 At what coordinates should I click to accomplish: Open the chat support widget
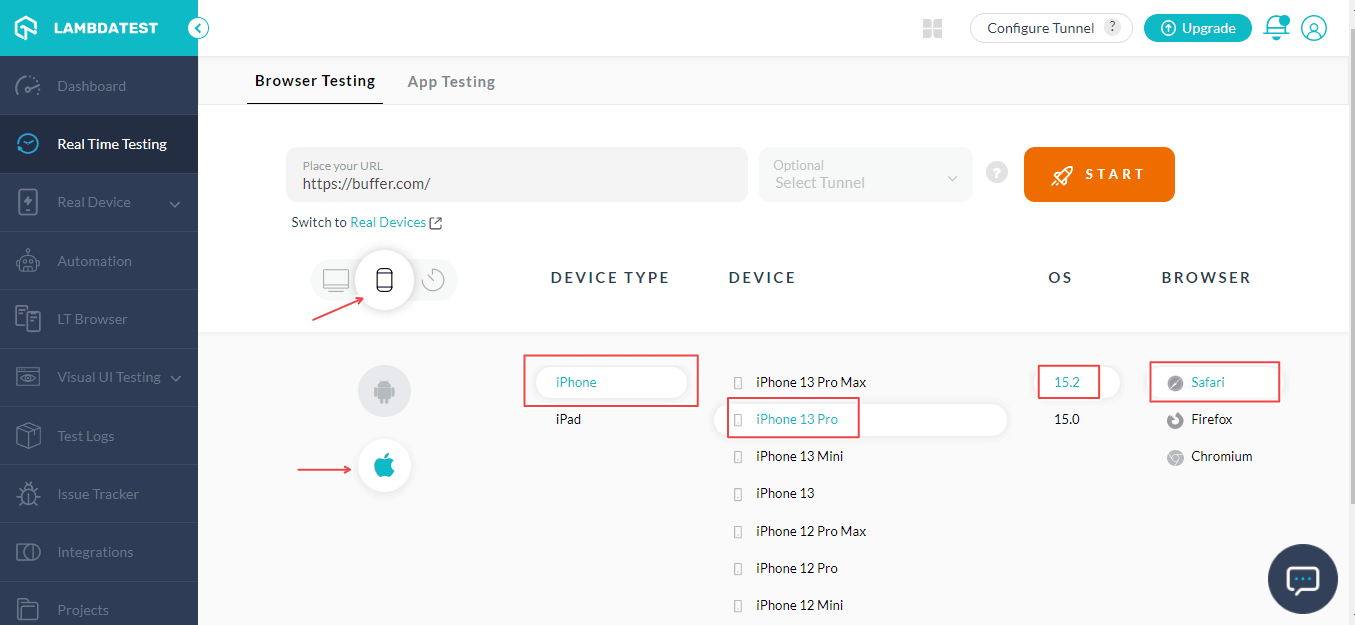pyautogui.click(x=1303, y=579)
